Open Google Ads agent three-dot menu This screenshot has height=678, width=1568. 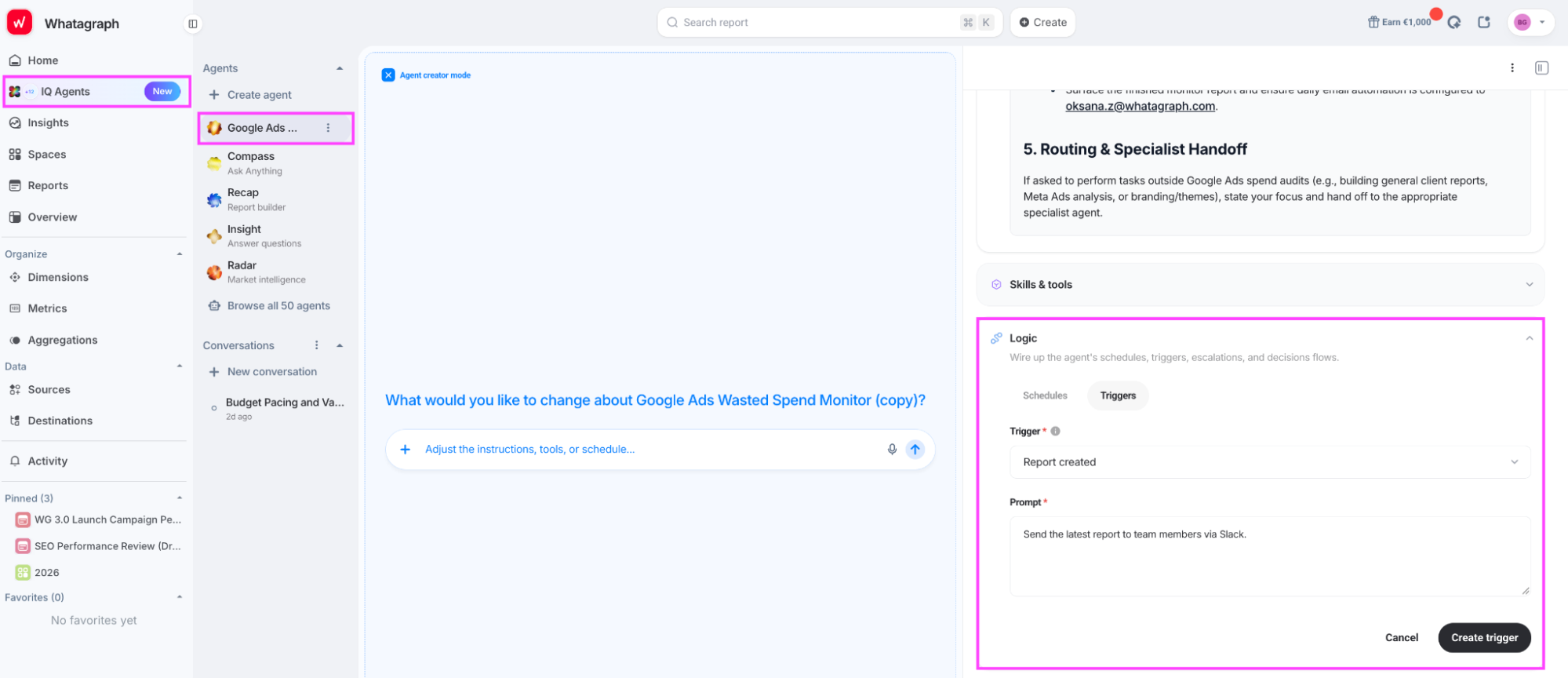(x=328, y=128)
